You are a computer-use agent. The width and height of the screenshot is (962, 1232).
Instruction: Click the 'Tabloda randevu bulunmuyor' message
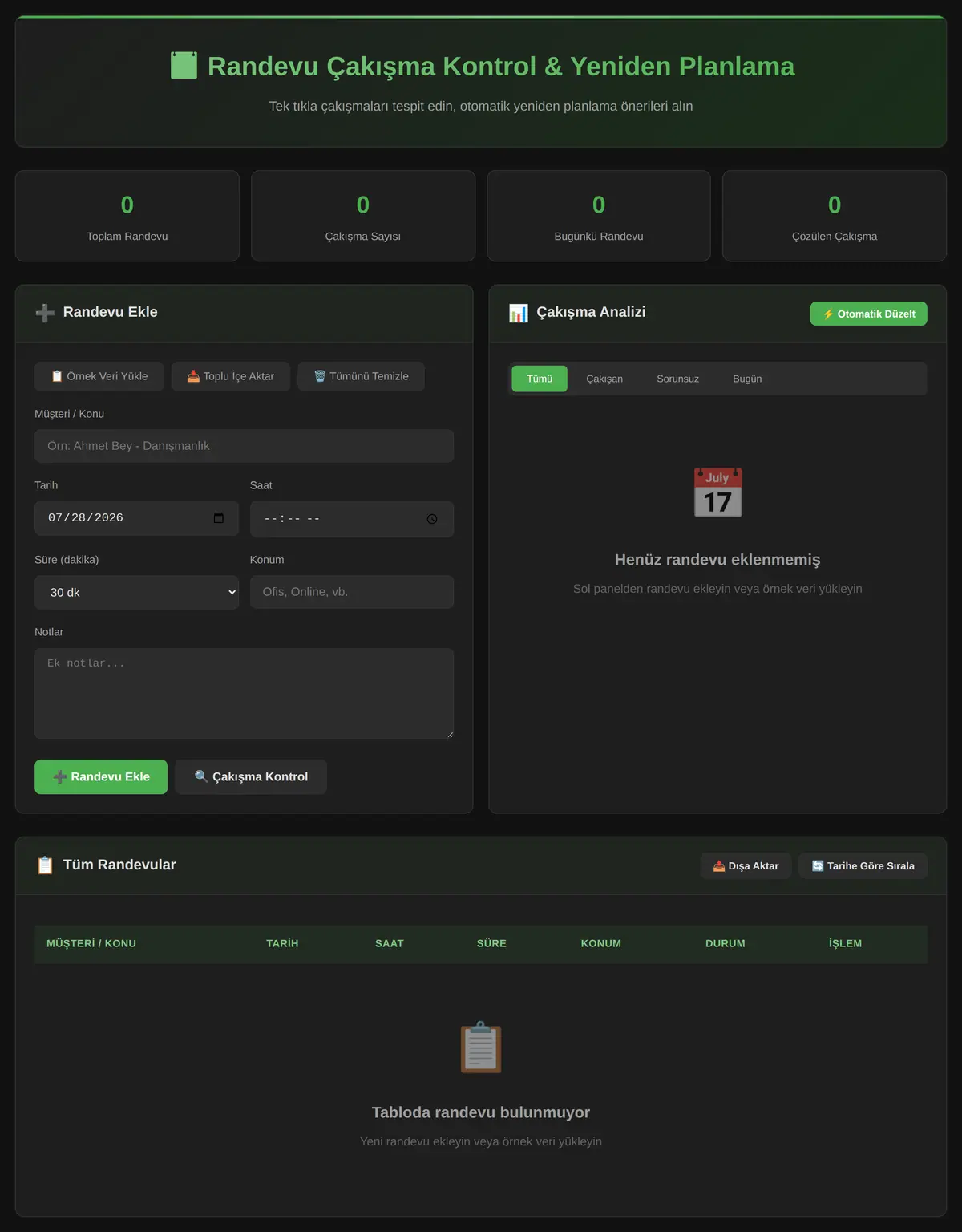[481, 1112]
